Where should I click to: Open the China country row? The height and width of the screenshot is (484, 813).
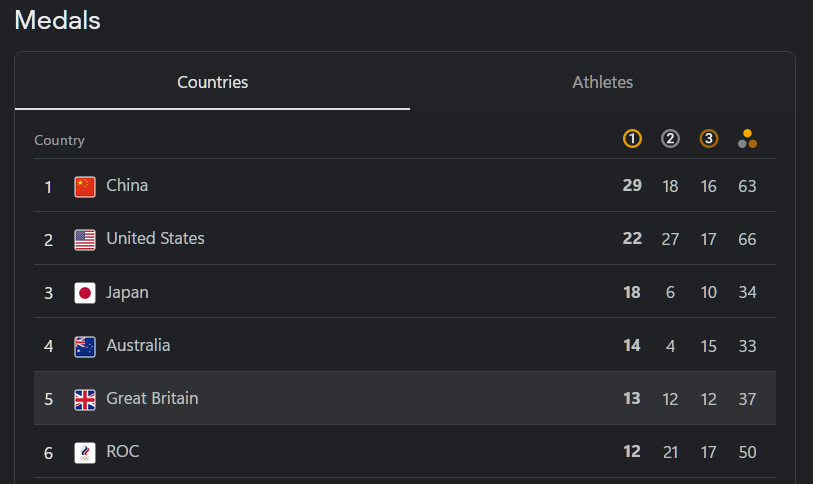[405, 186]
